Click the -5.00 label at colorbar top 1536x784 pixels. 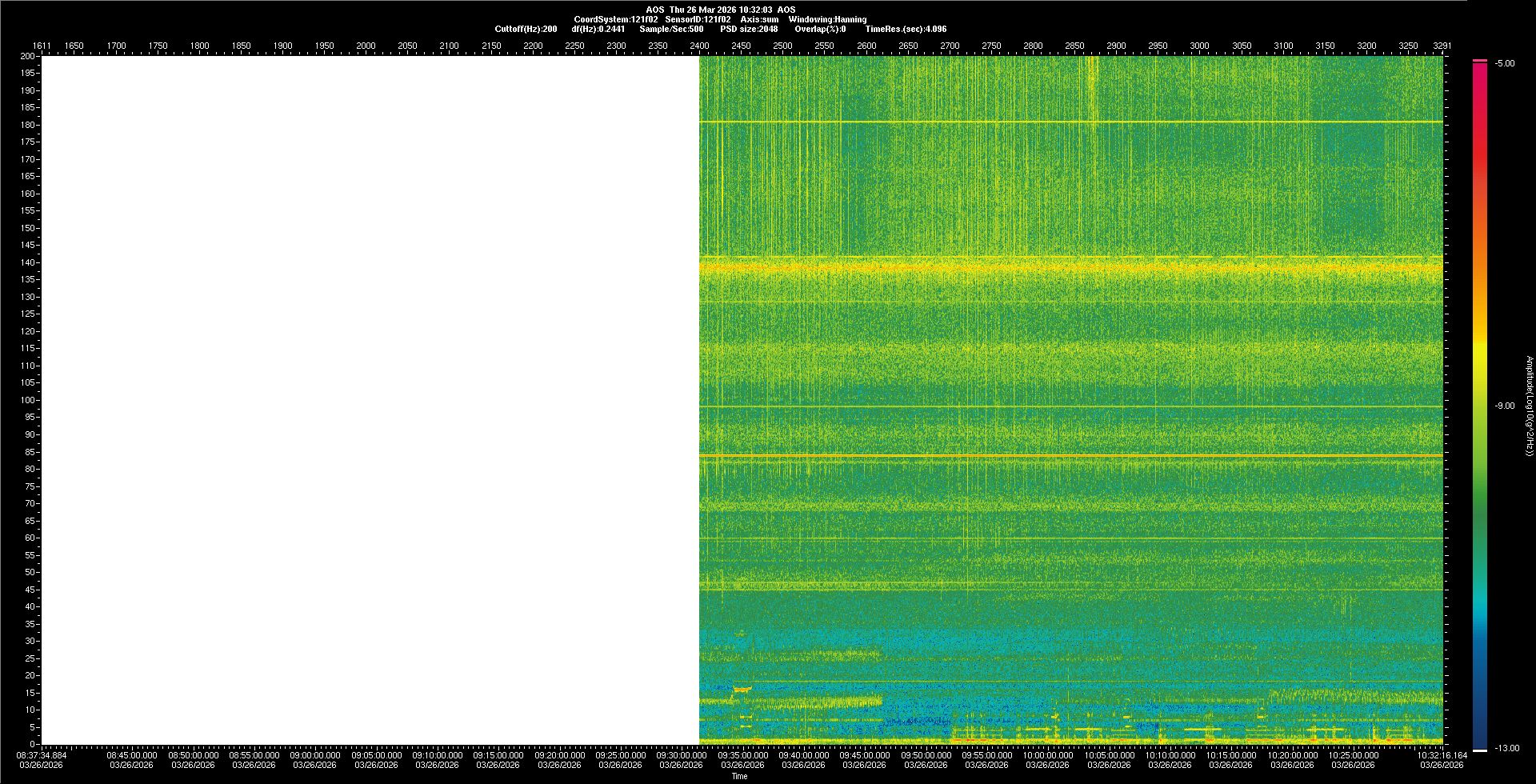(1505, 63)
